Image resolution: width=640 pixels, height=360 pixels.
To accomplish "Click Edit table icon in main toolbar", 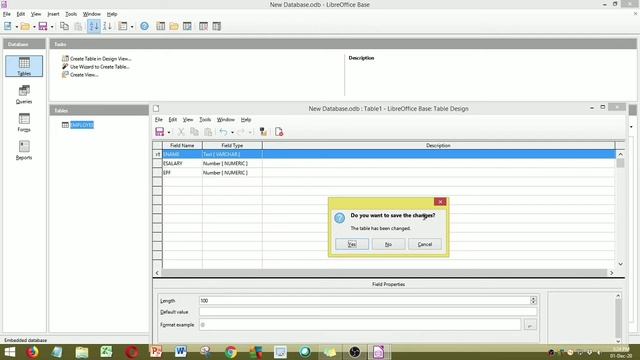I will point(187,27).
